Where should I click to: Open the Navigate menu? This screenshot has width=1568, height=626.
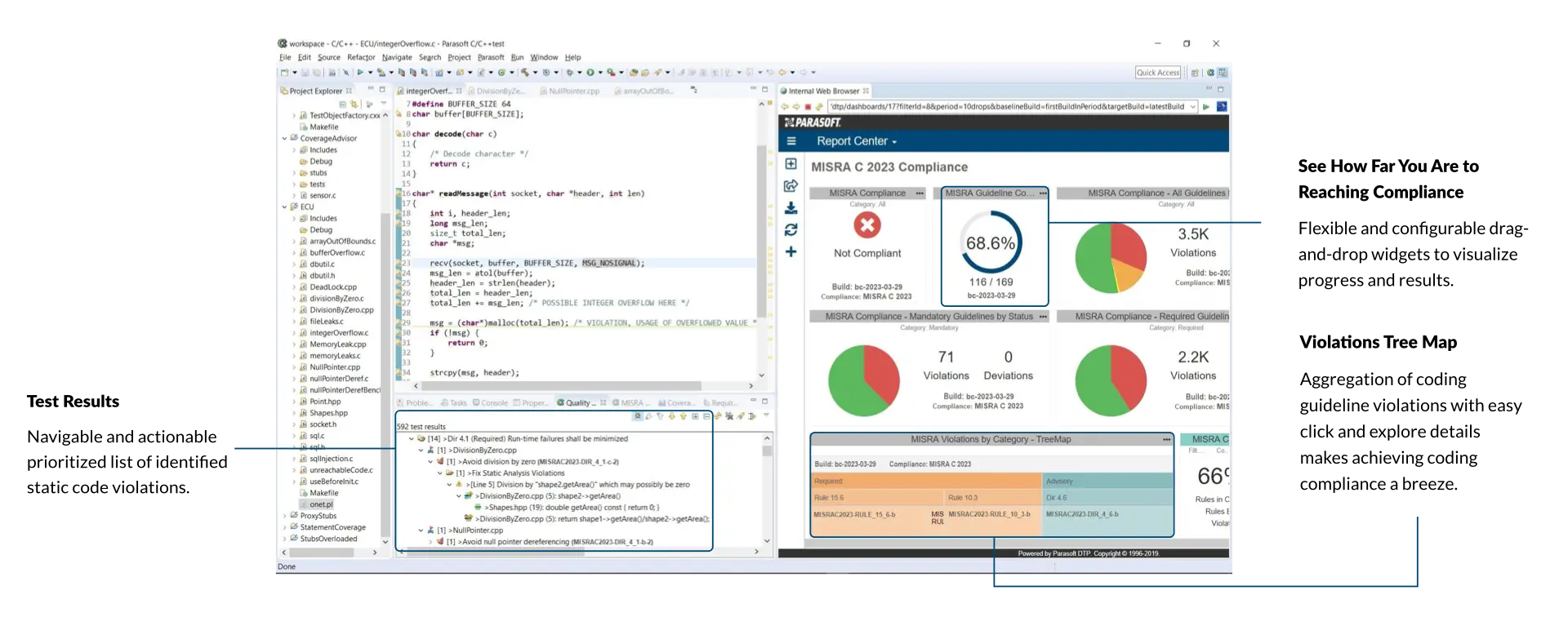397,58
